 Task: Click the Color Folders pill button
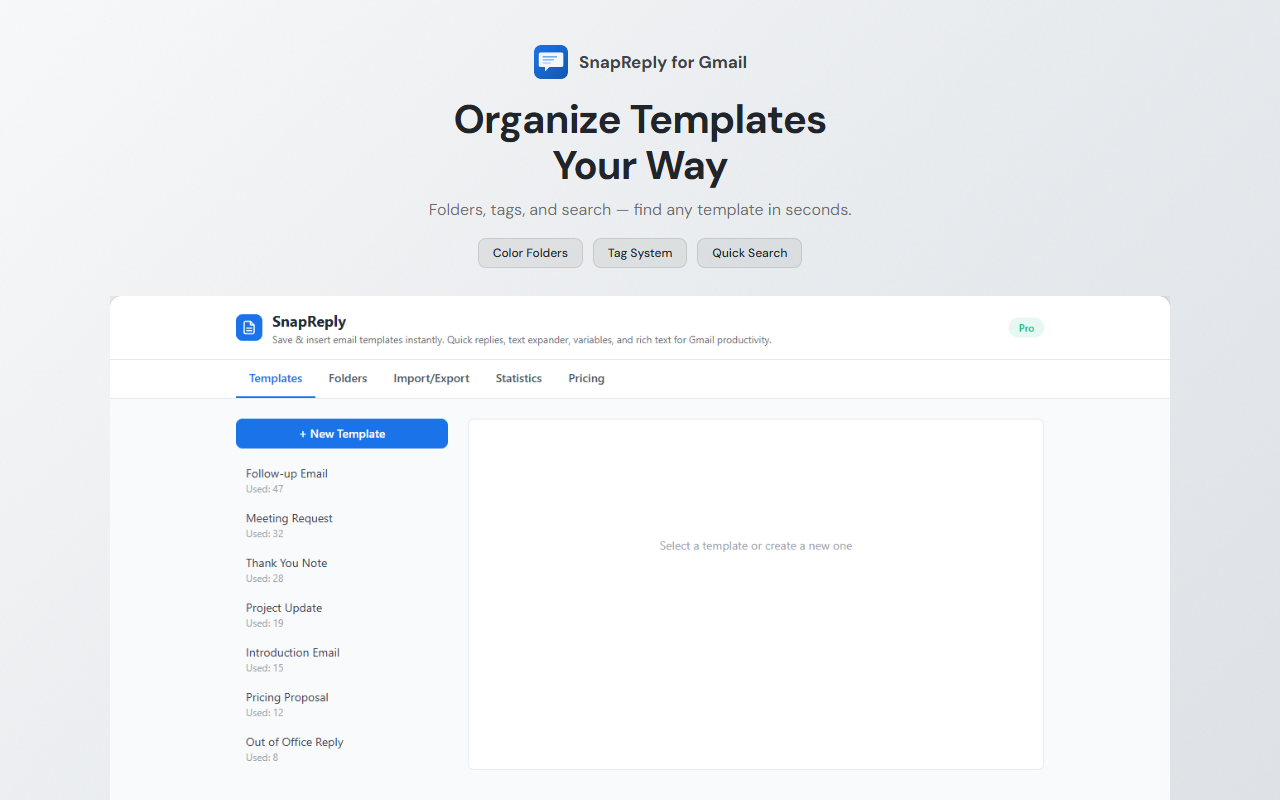click(530, 253)
